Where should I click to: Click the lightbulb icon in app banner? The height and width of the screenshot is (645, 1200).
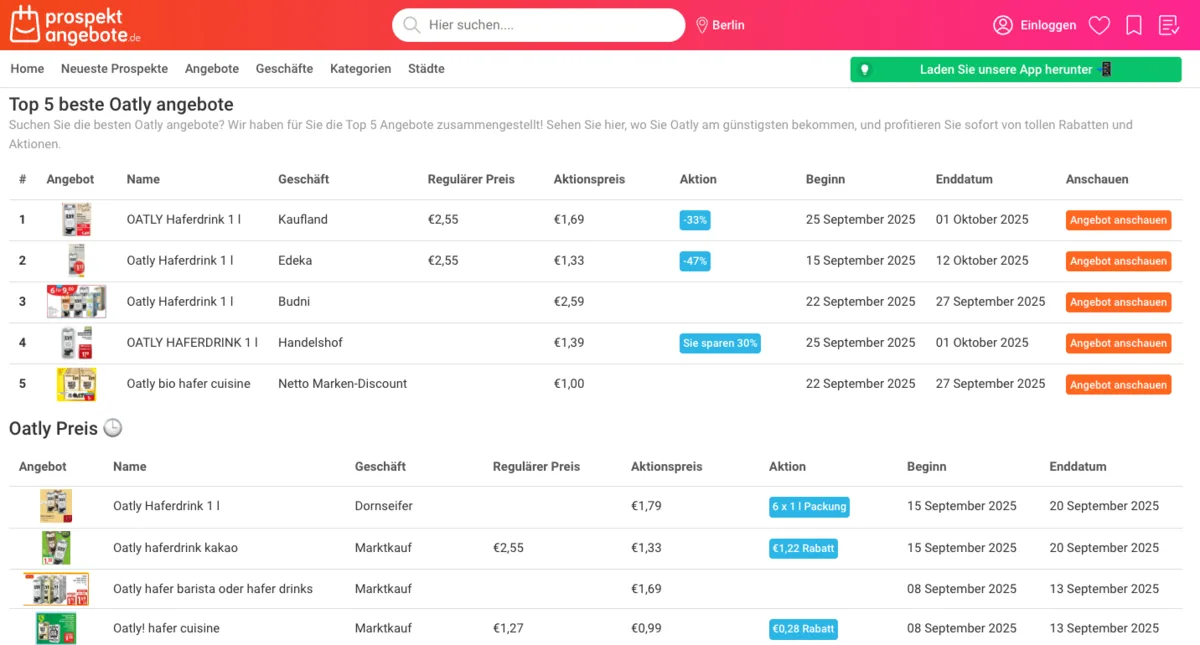click(865, 70)
